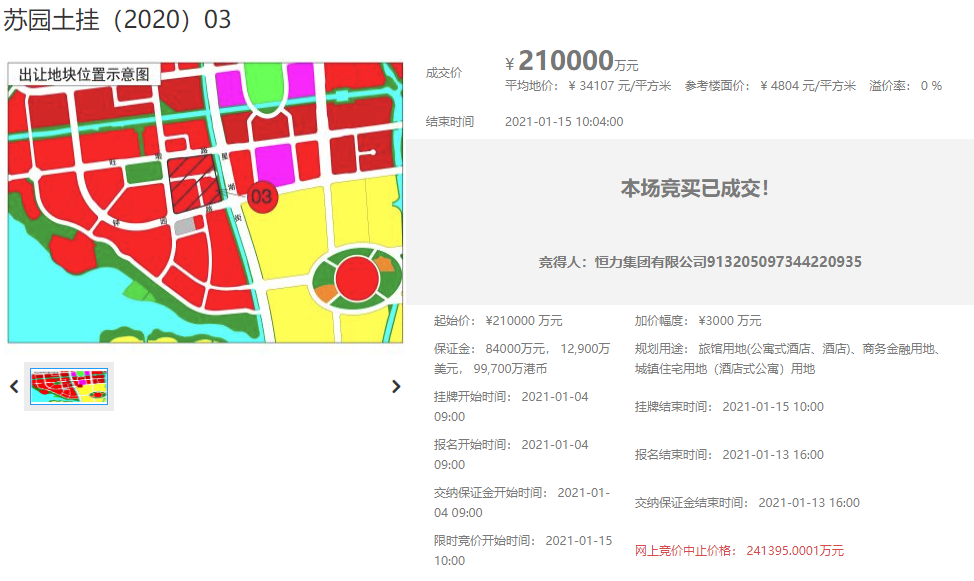This screenshot has width=974, height=581.
Task: Click the 报名结束时间 date value
Action: (773, 455)
